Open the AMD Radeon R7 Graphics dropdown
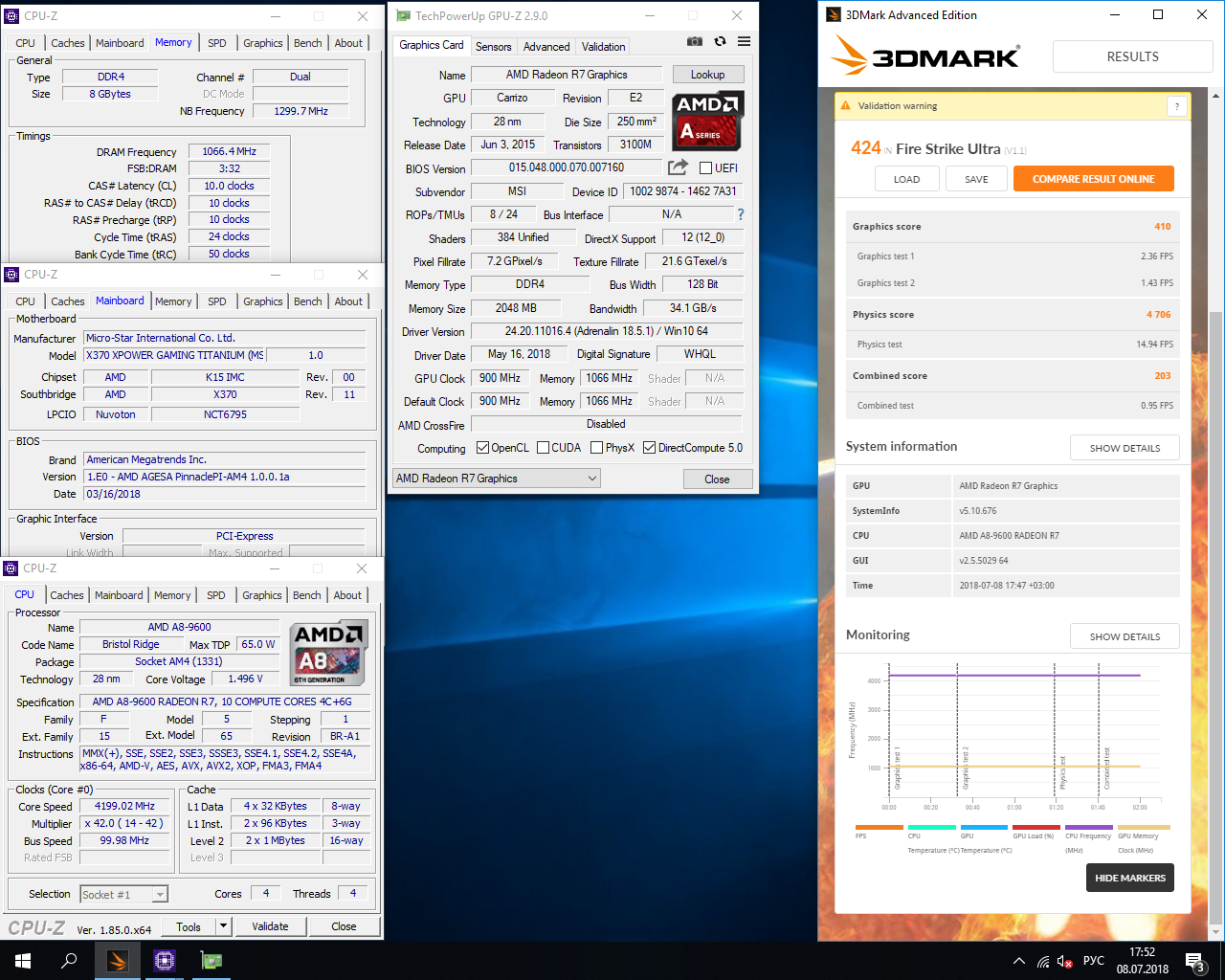 496,479
